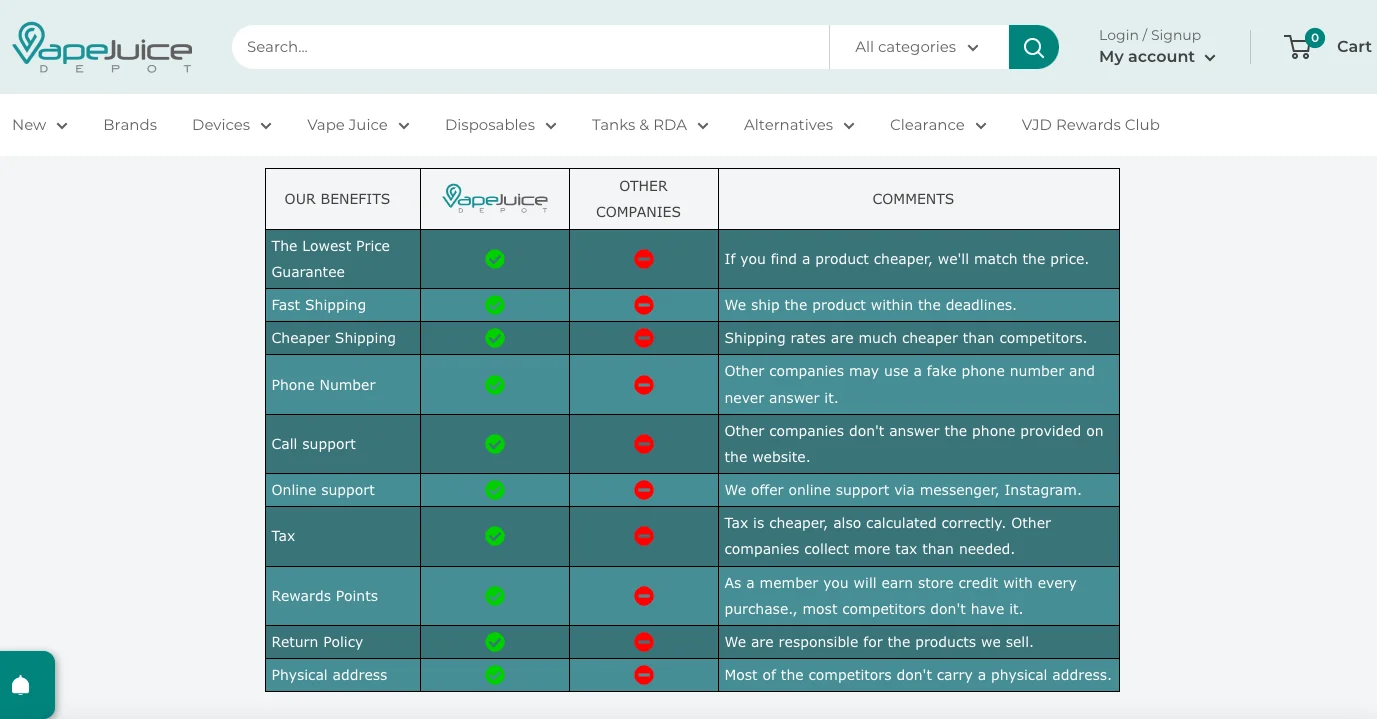Expand the New menu
The image size is (1377, 719).
(x=40, y=125)
